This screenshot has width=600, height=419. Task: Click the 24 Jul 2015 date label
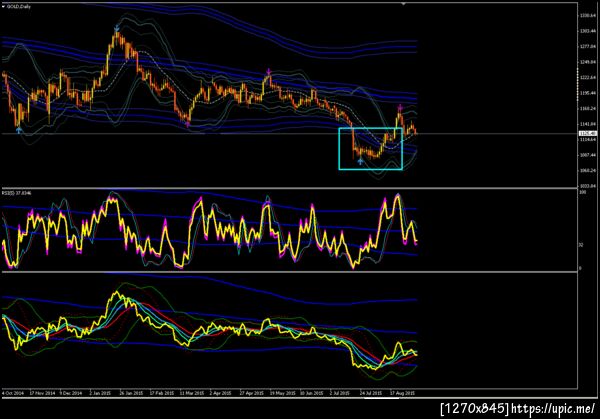pyautogui.click(x=370, y=393)
